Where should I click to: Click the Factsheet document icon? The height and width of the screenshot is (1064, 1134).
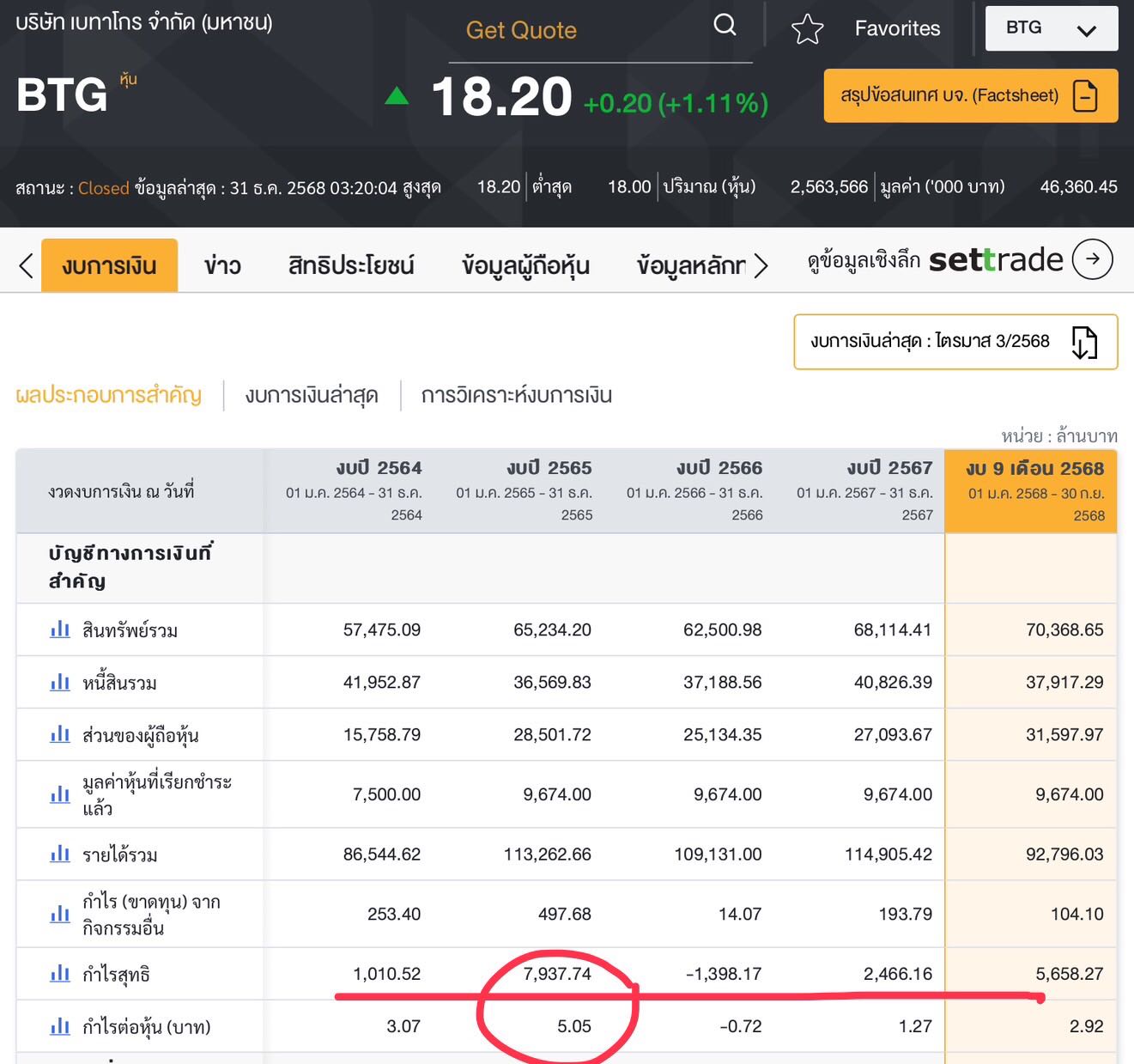(x=1085, y=95)
